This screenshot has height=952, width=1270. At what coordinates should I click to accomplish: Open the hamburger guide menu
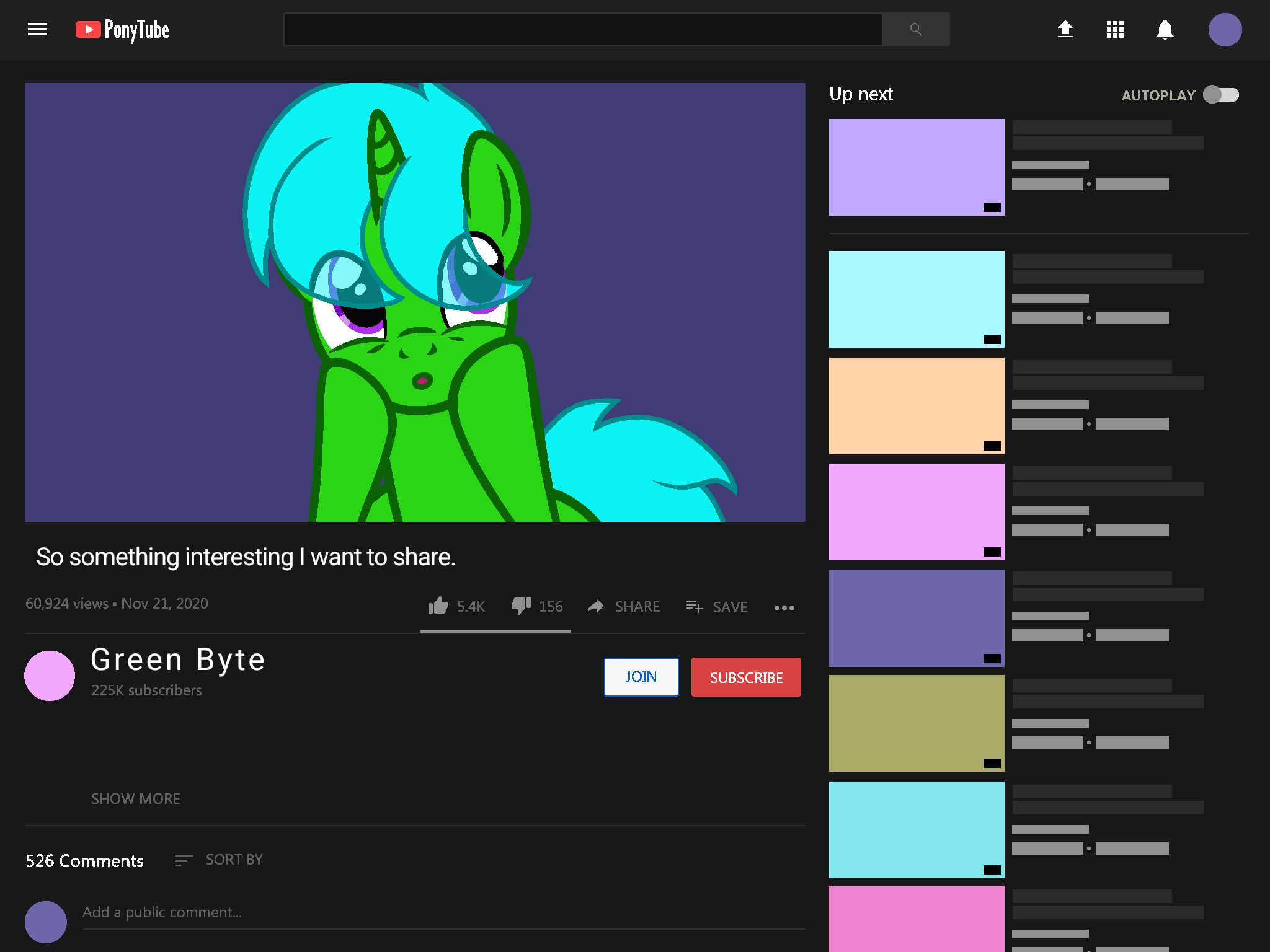coord(37,29)
